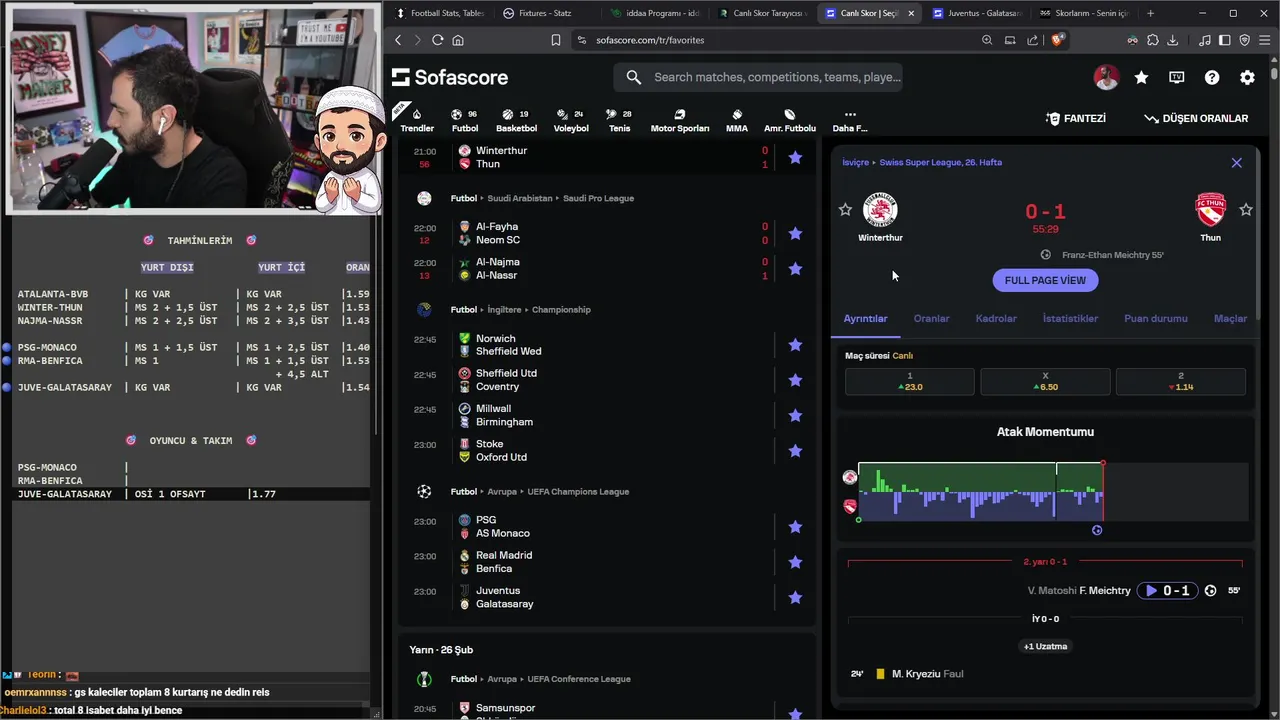
Task: Switch to Juventus - Galatasaray browser tab
Action: pyautogui.click(x=976, y=13)
